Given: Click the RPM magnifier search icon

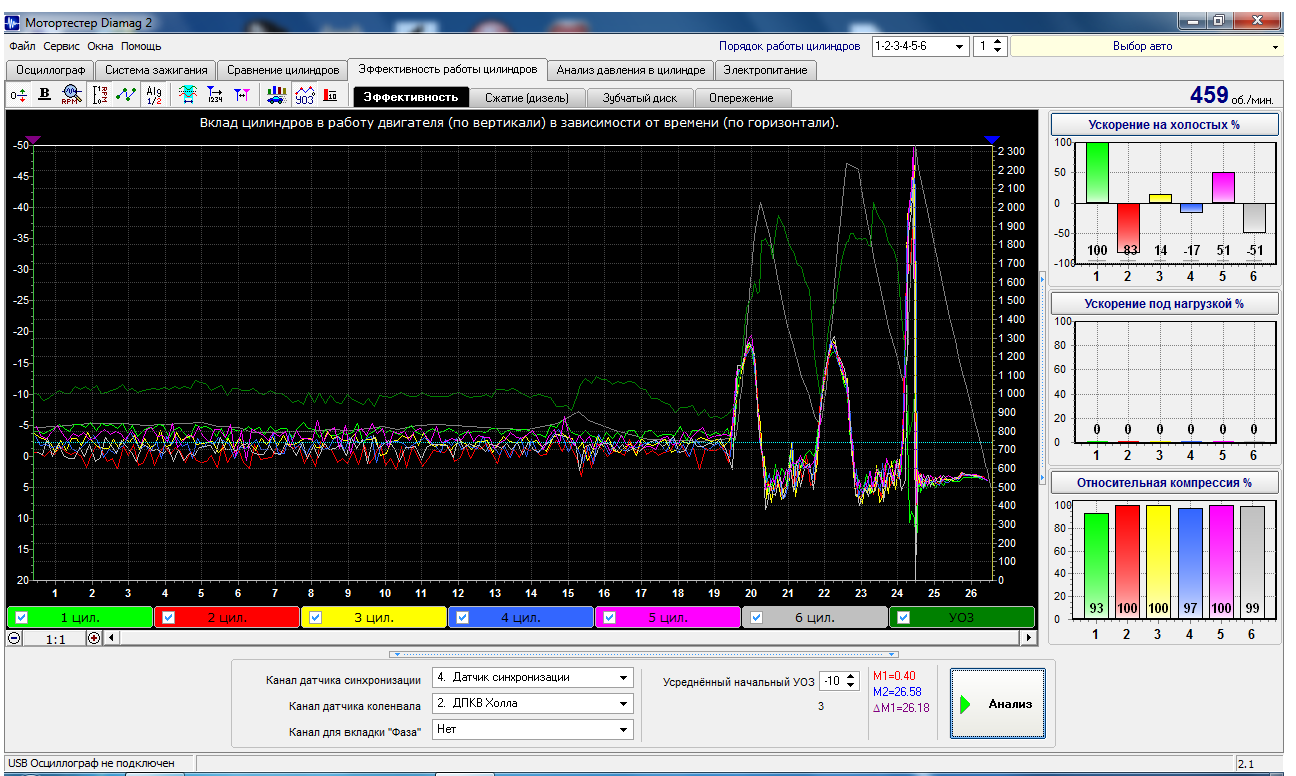Looking at the screenshot, I should coord(70,95).
